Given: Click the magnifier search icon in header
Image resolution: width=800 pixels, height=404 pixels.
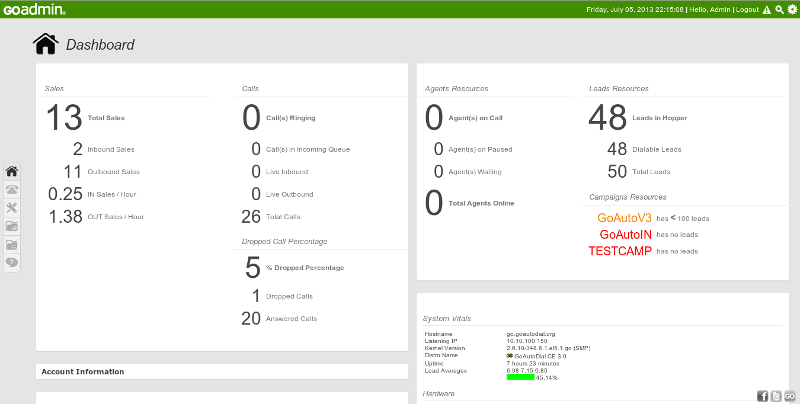Looking at the screenshot, I should click(779, 10).
